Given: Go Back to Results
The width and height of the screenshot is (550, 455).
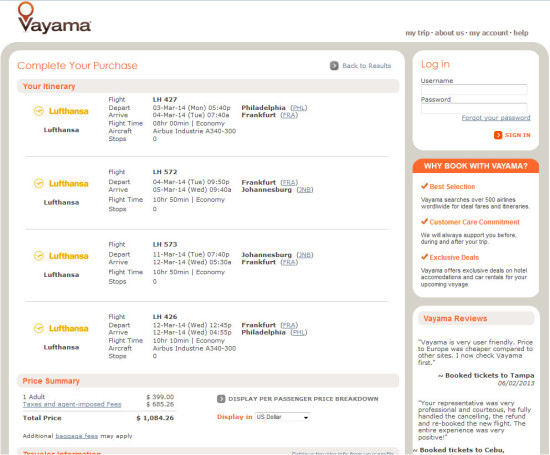Looking at the screenshot, I should 367,66.
